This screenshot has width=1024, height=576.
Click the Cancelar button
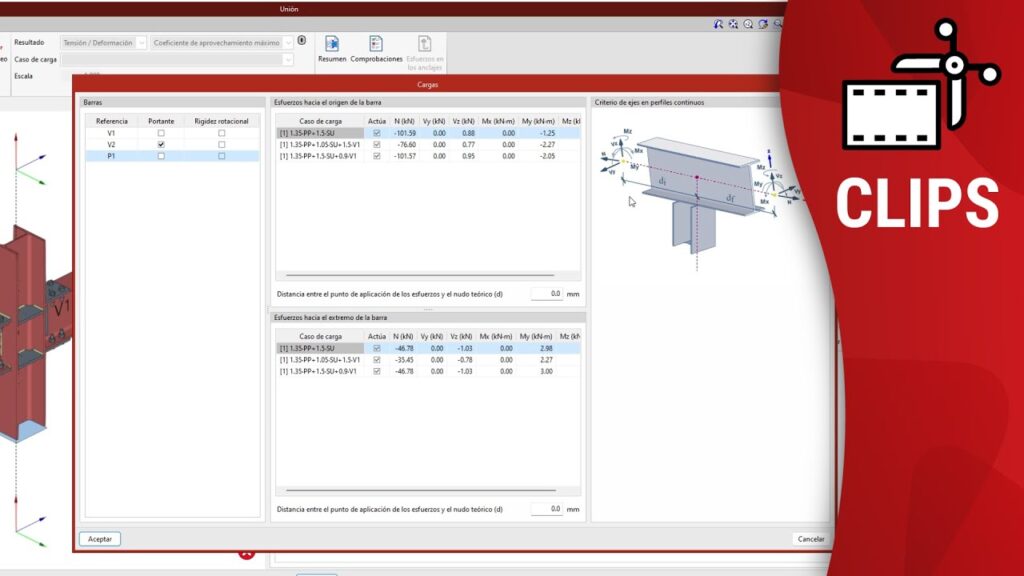click(x=810, y=539)
